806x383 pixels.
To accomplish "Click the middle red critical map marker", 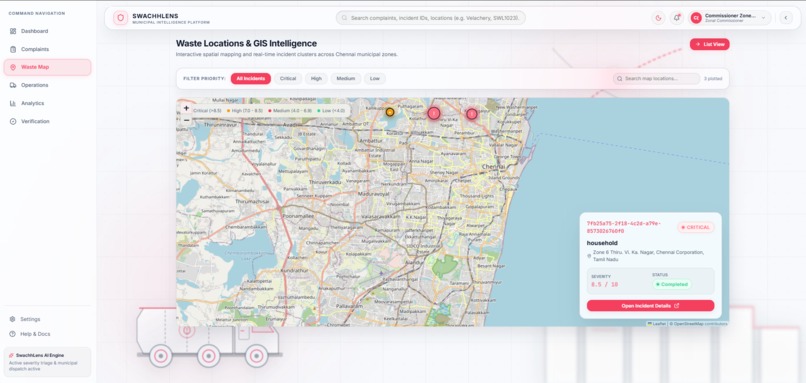I will pyautogui.click(x=434, y=113).
